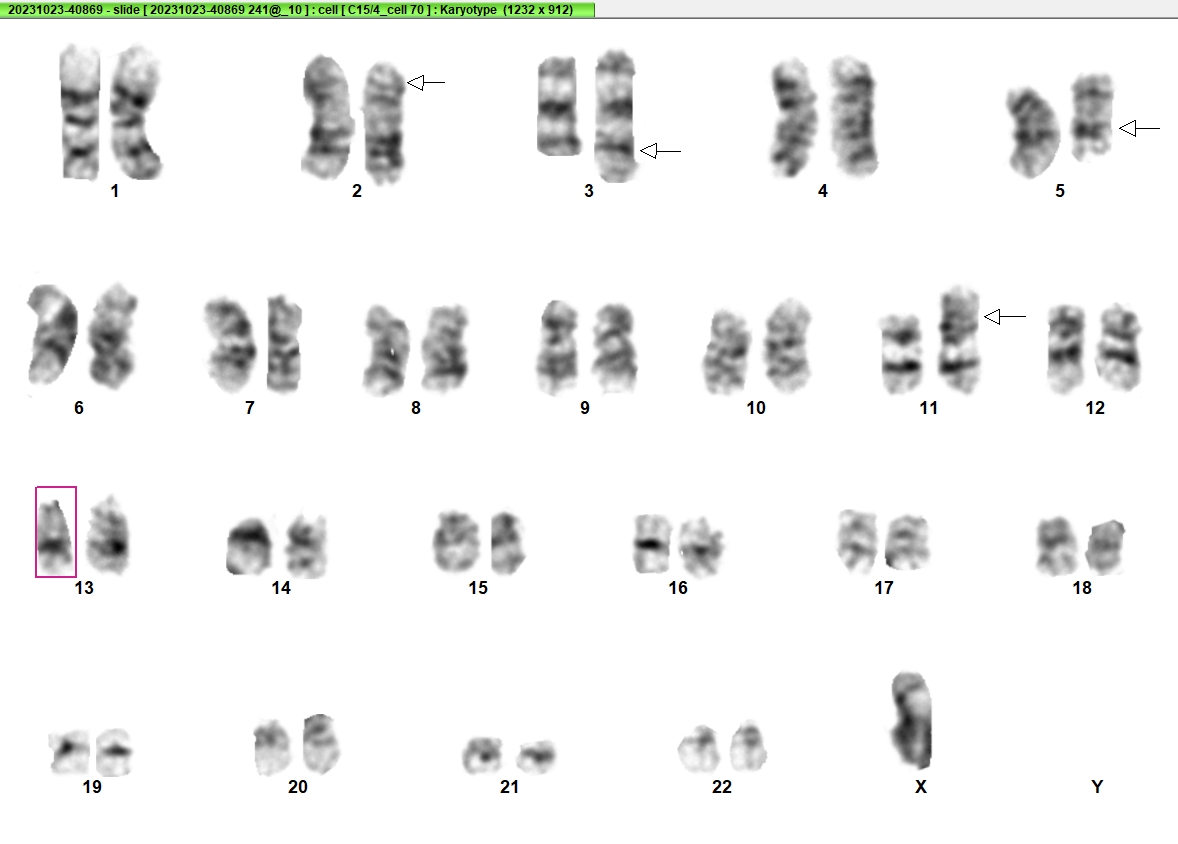Viewport: 1178px width, 844px height.
Task: Click the left chromosome 4 homolog
Action: coord(794,117)
